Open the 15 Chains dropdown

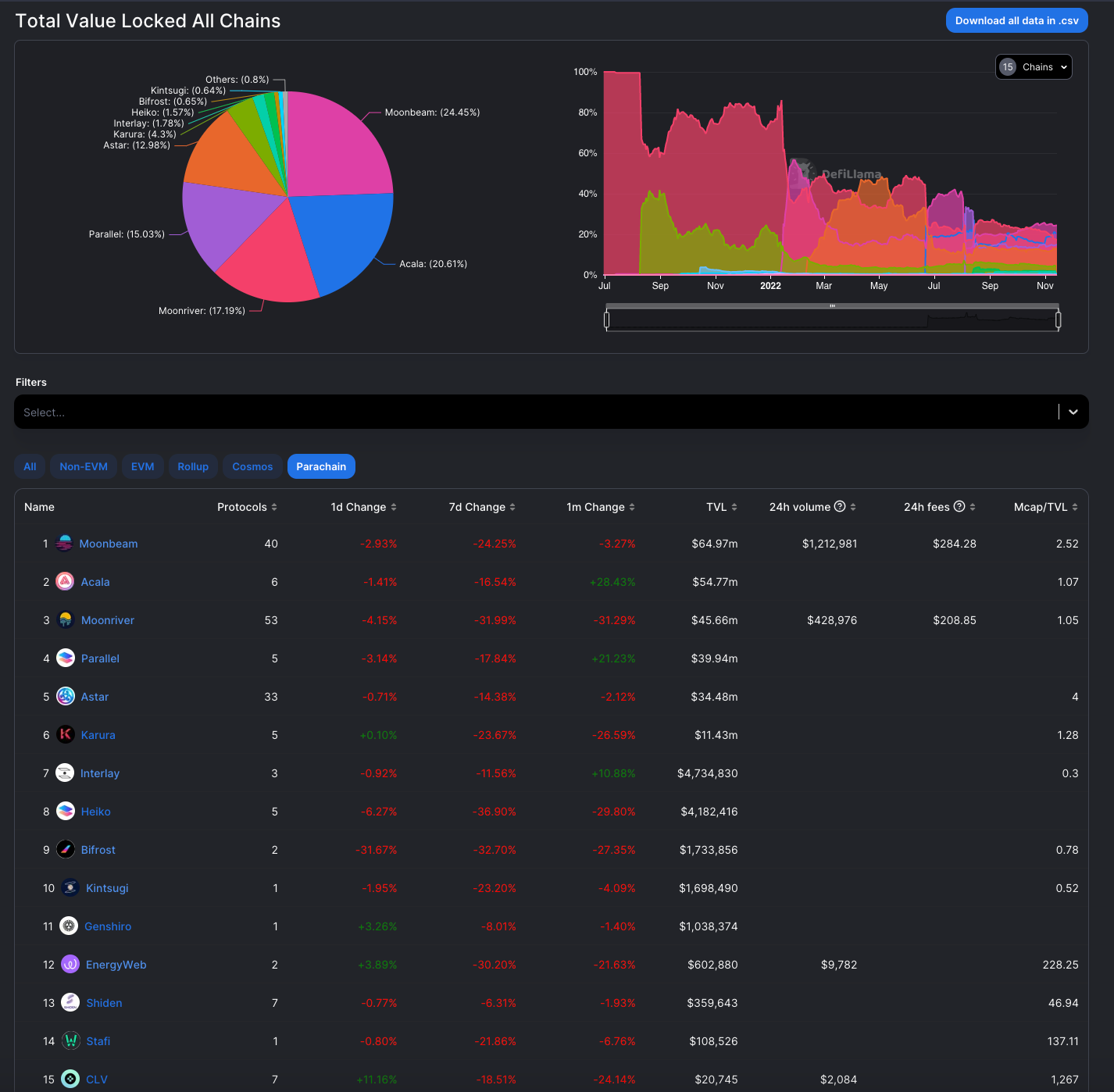[x=1034, y=67]
